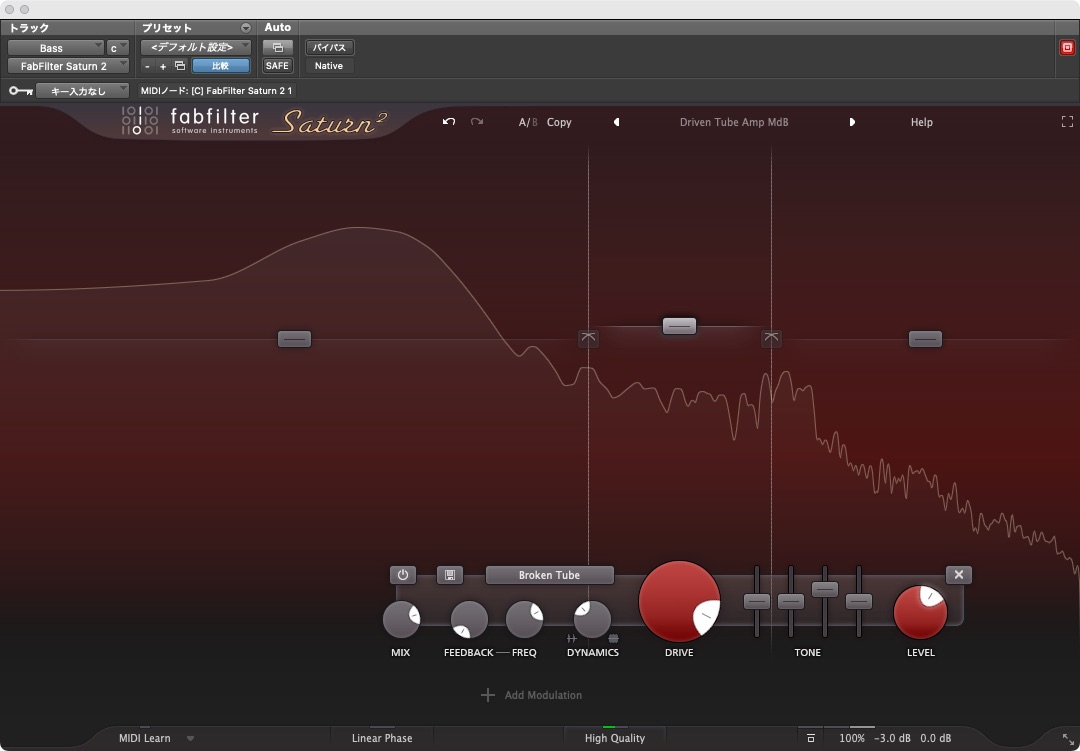Image resolution: width=1080 pixels, height=751 pixels.
Task: Click the output options icon in bottom bar
Action: coord(811,738)
